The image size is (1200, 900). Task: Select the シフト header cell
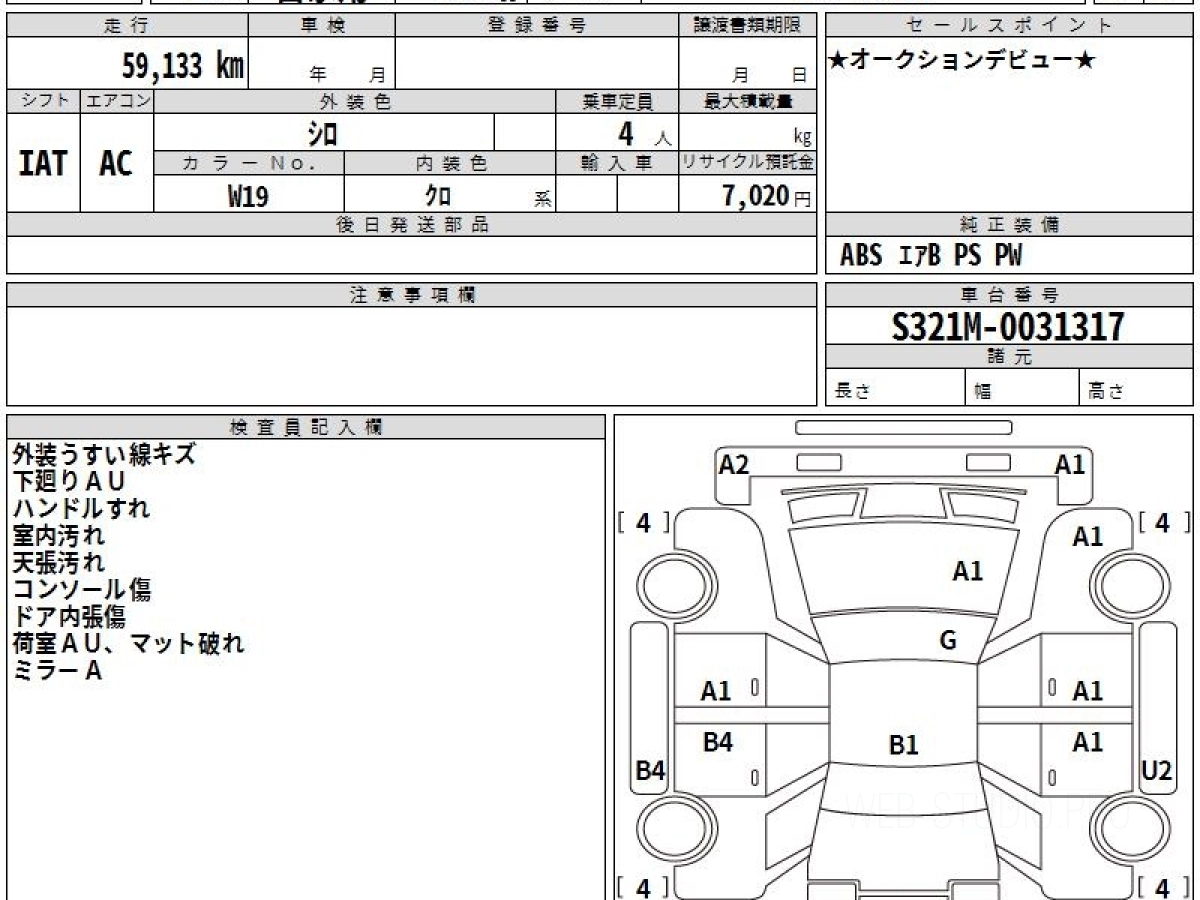[x=43, y=101]
